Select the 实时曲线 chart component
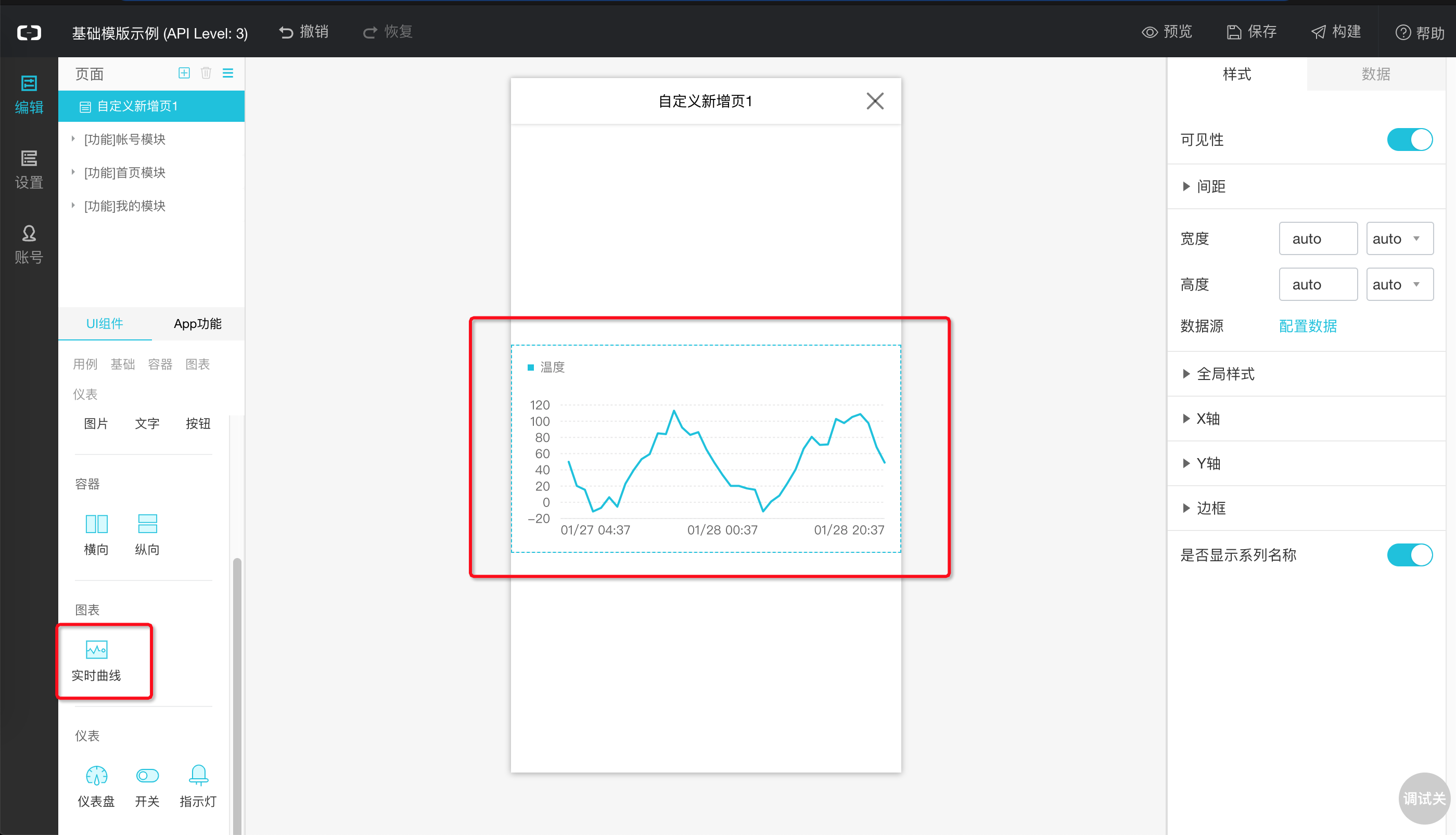Image resolution: width=1456 pixels, height=835 pixels. 96,661
